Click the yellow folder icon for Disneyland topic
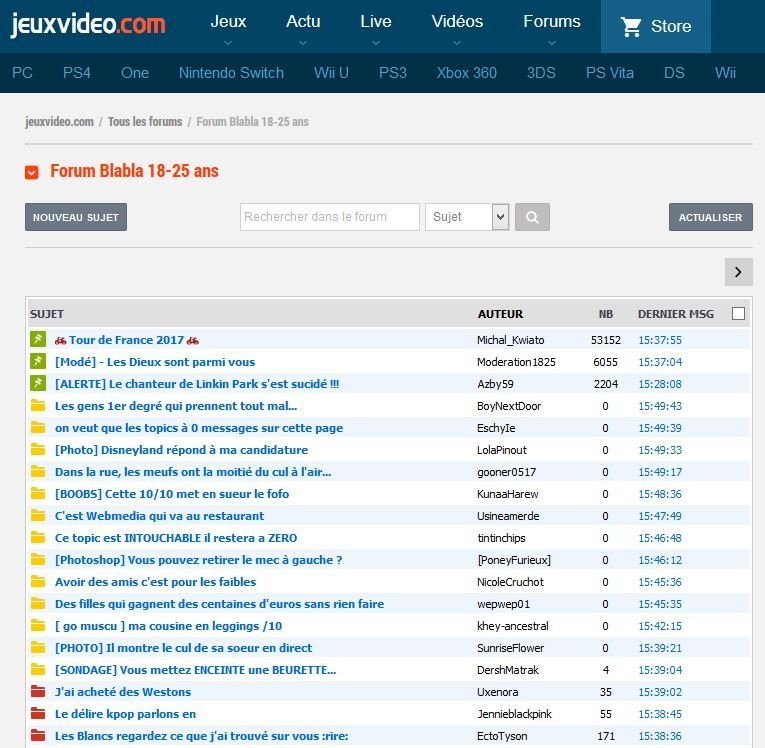 click(38, 450)
